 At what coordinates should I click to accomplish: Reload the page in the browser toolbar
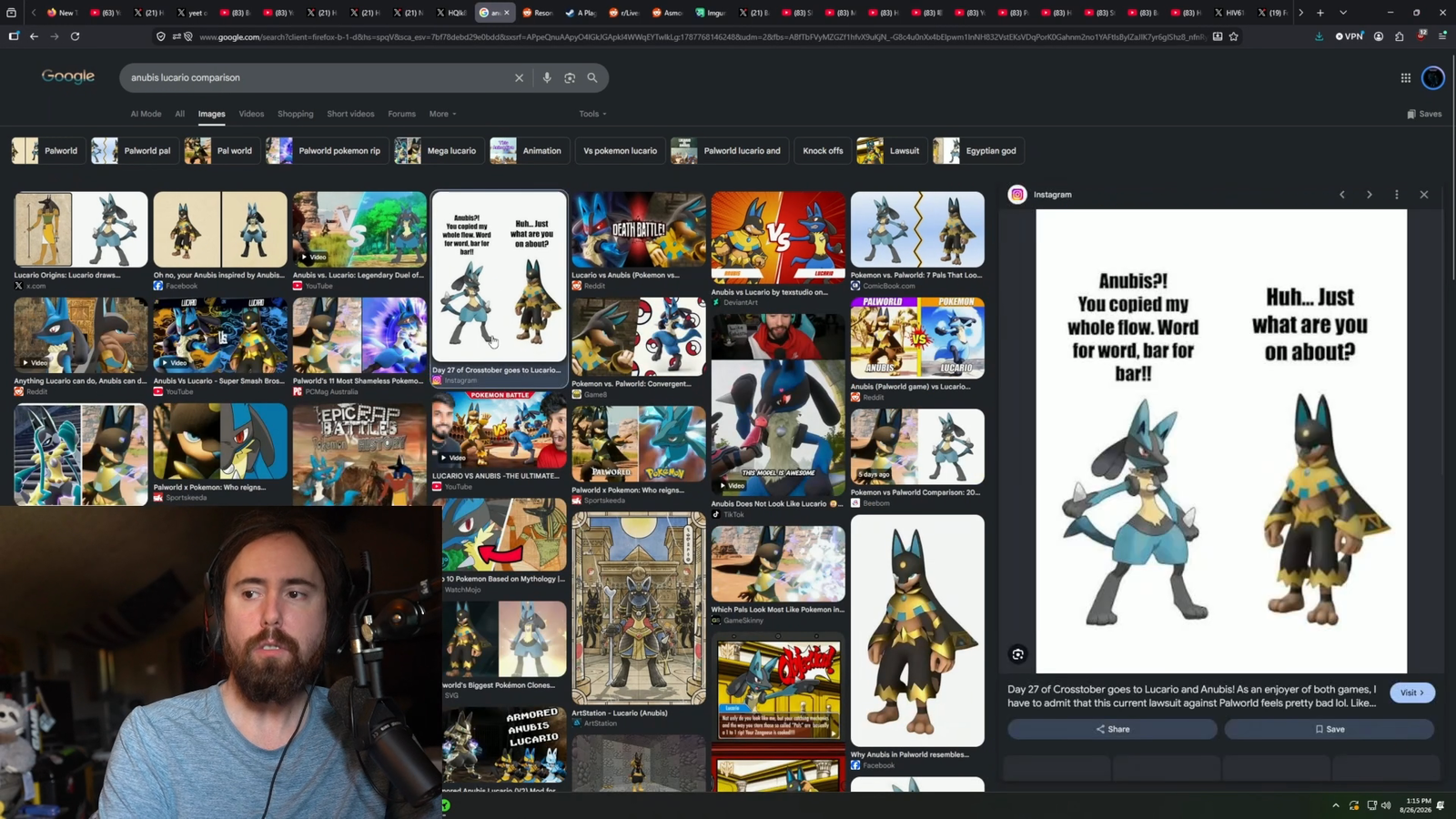[x=75, y=36]
